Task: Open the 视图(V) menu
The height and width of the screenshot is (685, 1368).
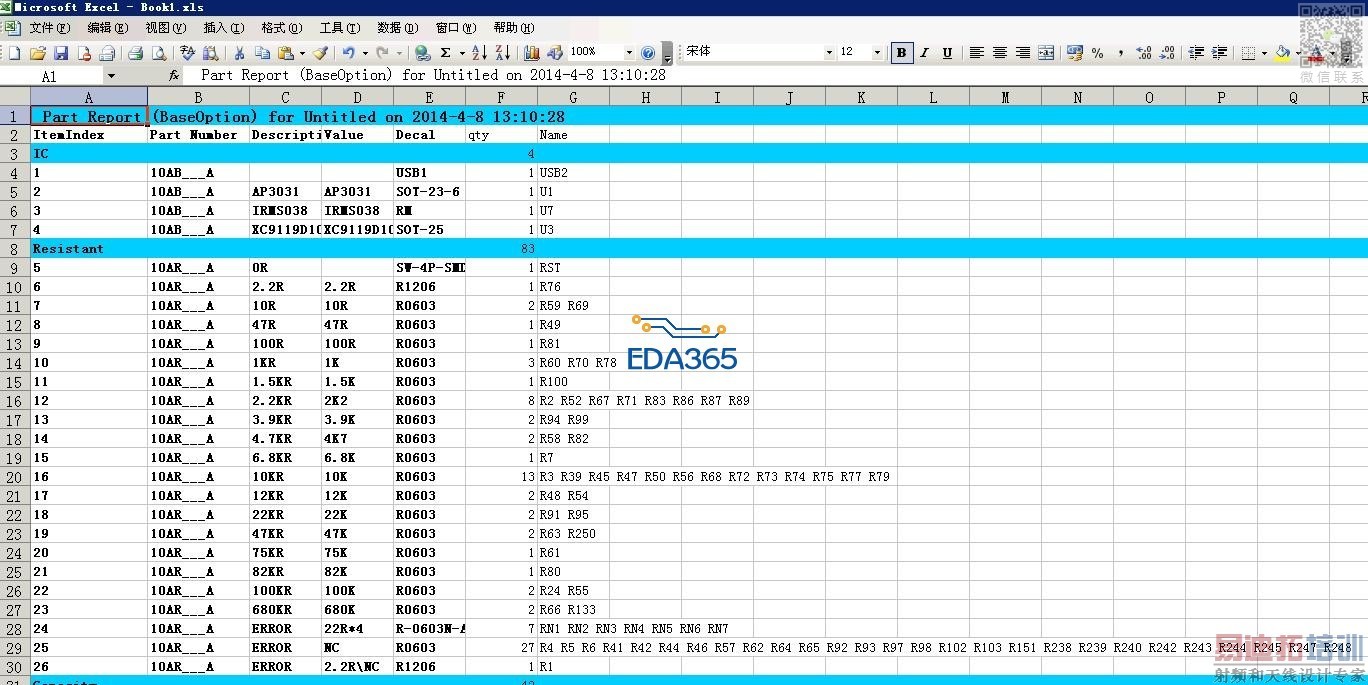Action: click(x=166, y=28)
